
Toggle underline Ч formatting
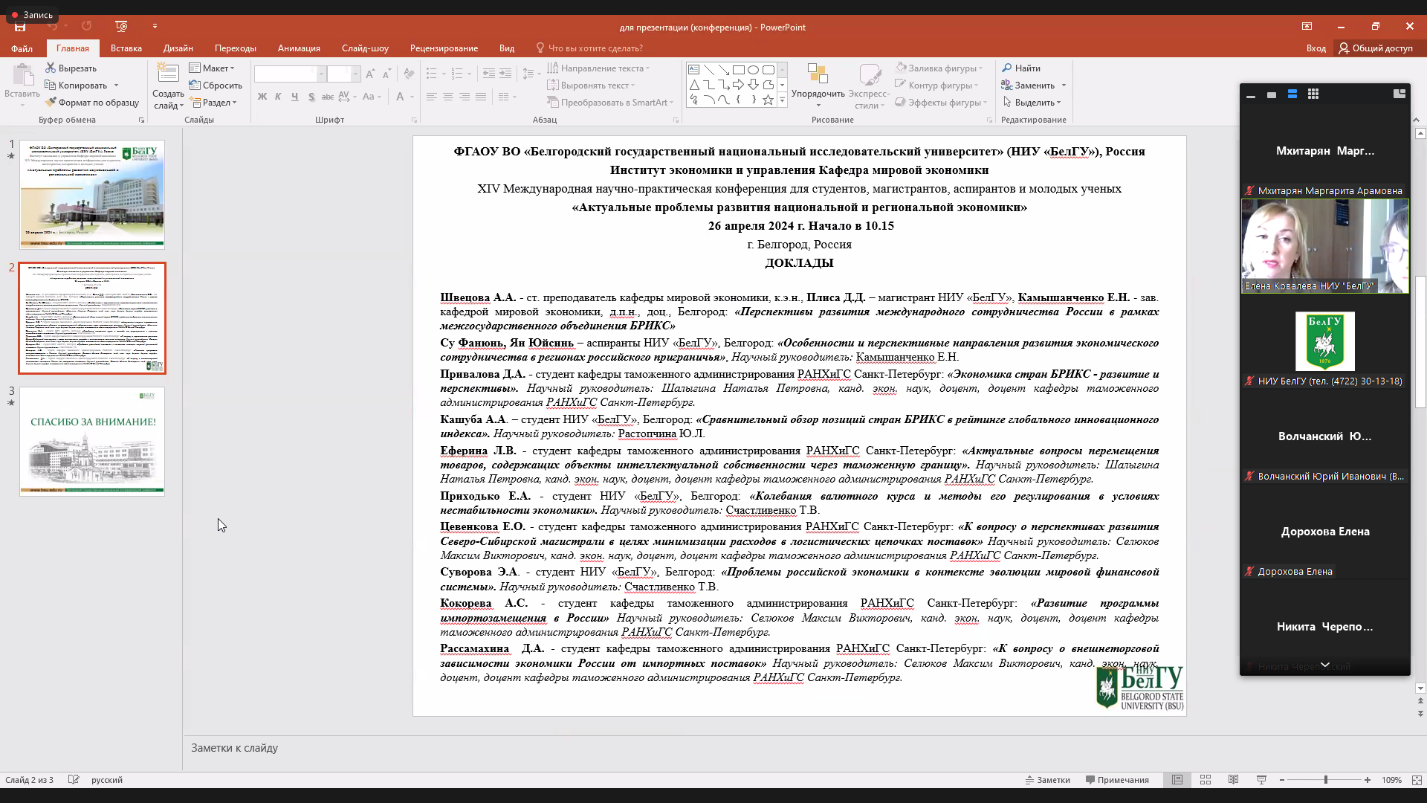pos(295,97)
